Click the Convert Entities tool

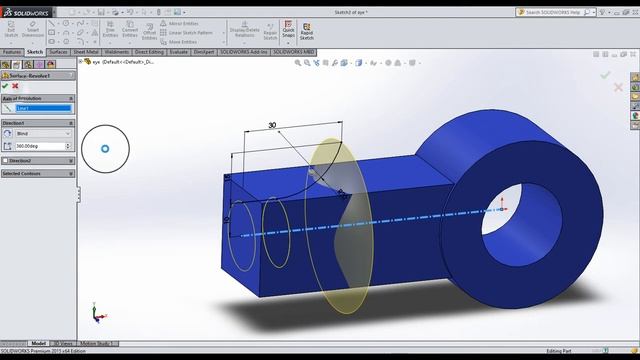coord(130,29)
